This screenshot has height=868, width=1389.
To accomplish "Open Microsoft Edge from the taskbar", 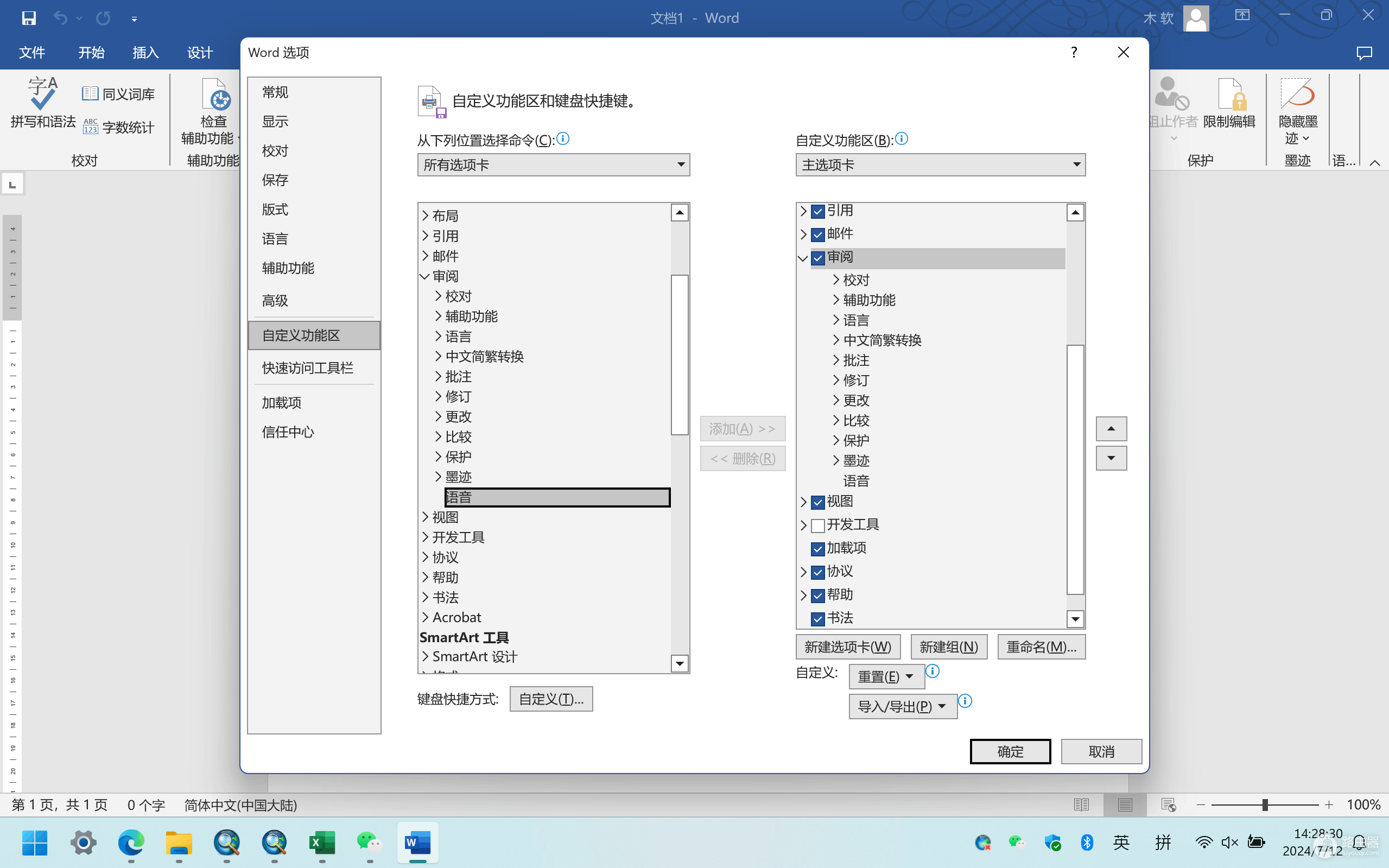I will pos(131,842).
